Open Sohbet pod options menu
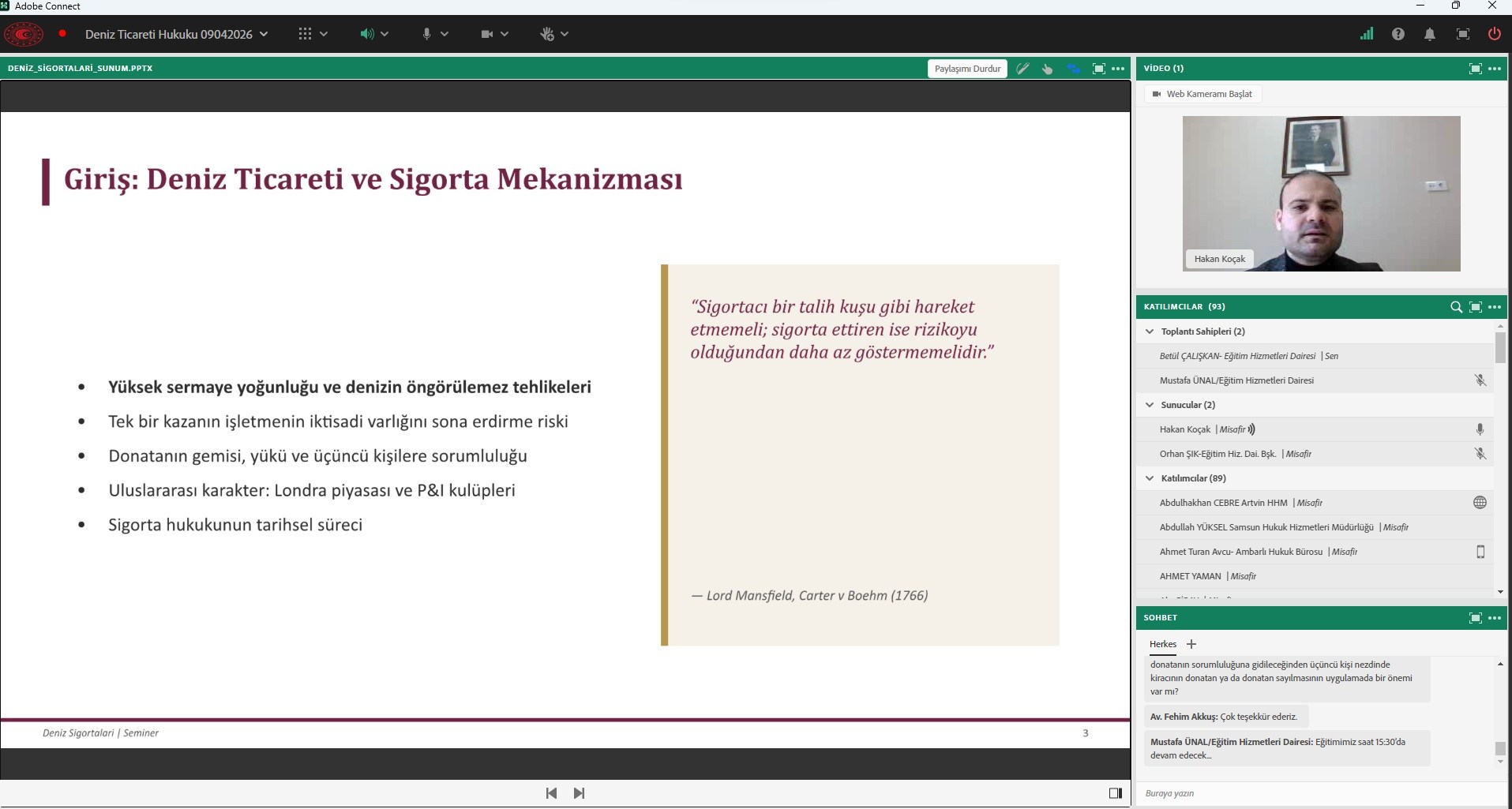Viewport: 1512px width, 809px height. pos(1495,618)
